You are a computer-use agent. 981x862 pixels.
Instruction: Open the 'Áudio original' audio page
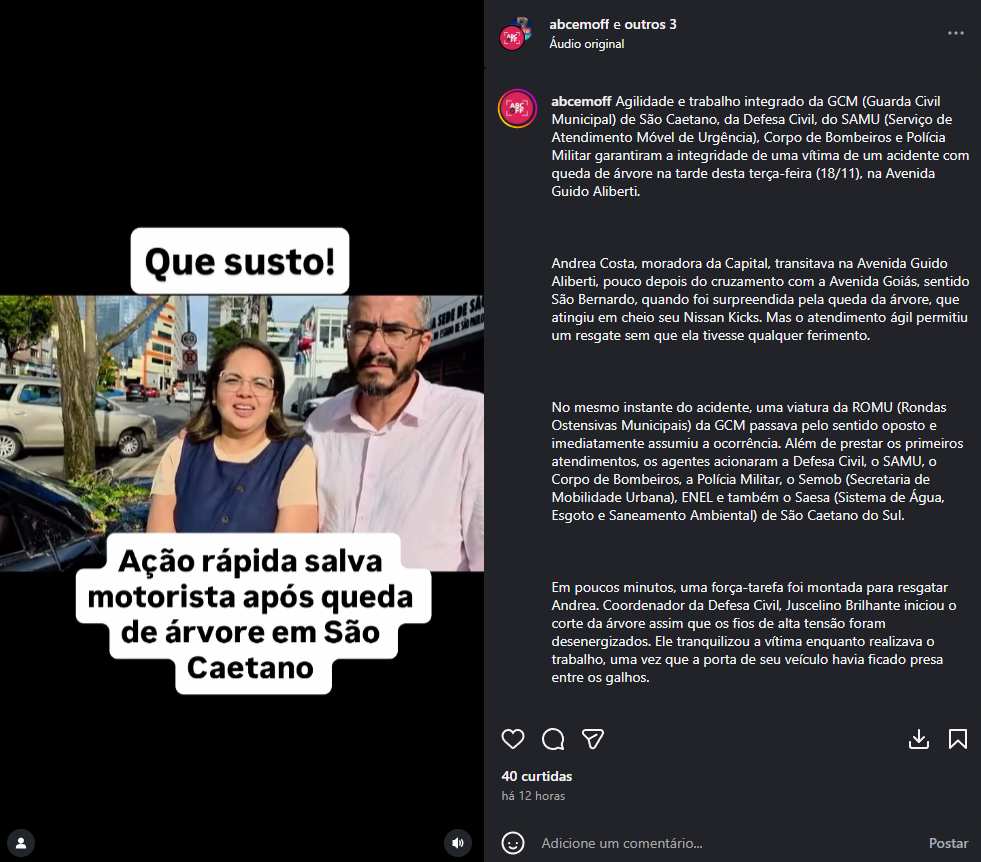click(586, 44)
